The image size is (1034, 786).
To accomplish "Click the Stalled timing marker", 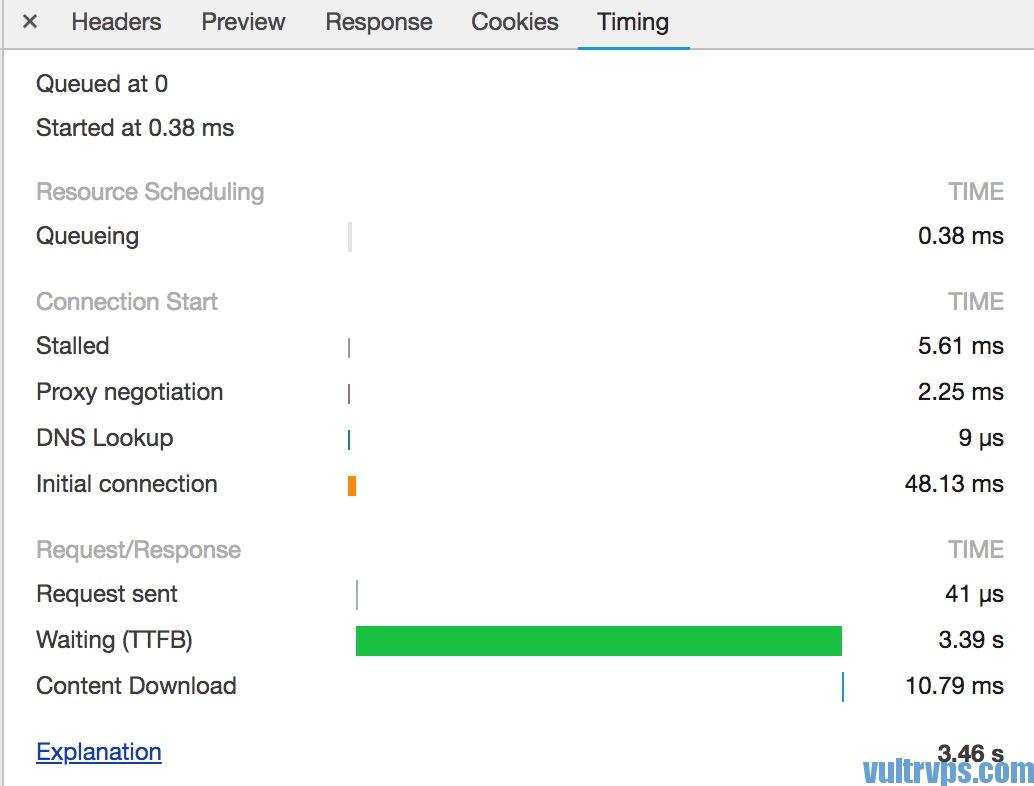I will tap(349, 348).
